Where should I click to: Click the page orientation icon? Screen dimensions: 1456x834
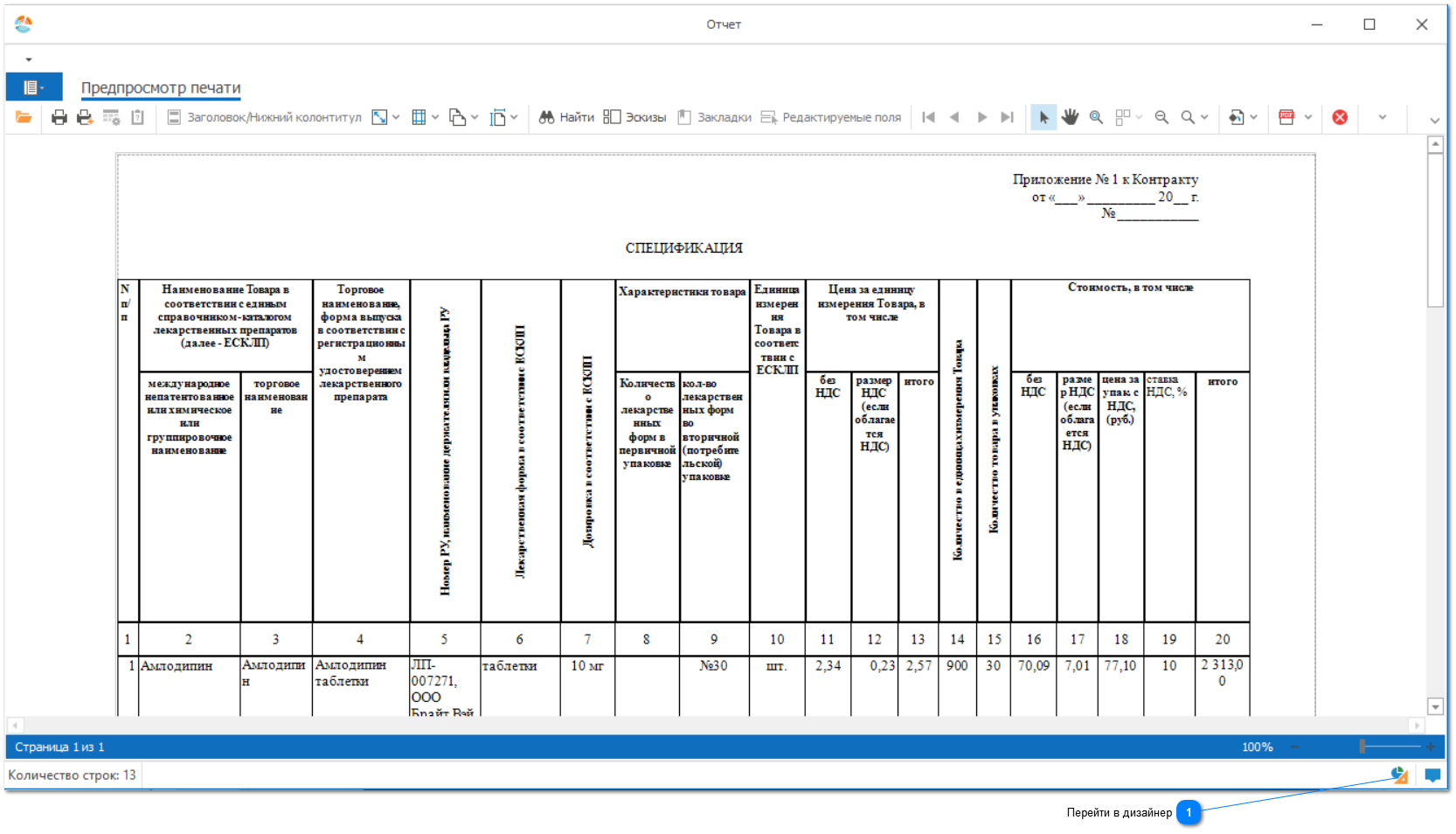point(458,117)
